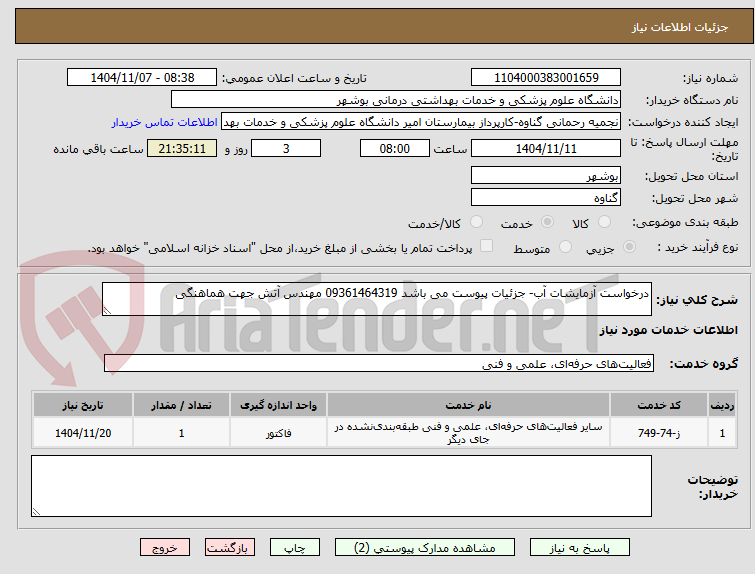Click the delivery city field گناوه
This screenshot has height=574, width=755.
point(546,197)
